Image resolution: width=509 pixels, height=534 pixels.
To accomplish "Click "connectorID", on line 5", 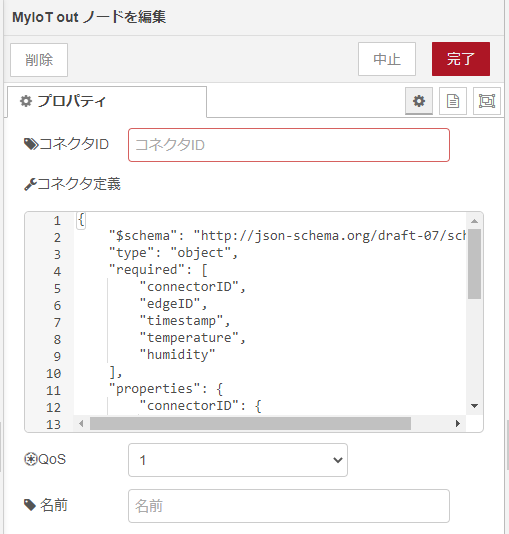I will click(192, 287).
